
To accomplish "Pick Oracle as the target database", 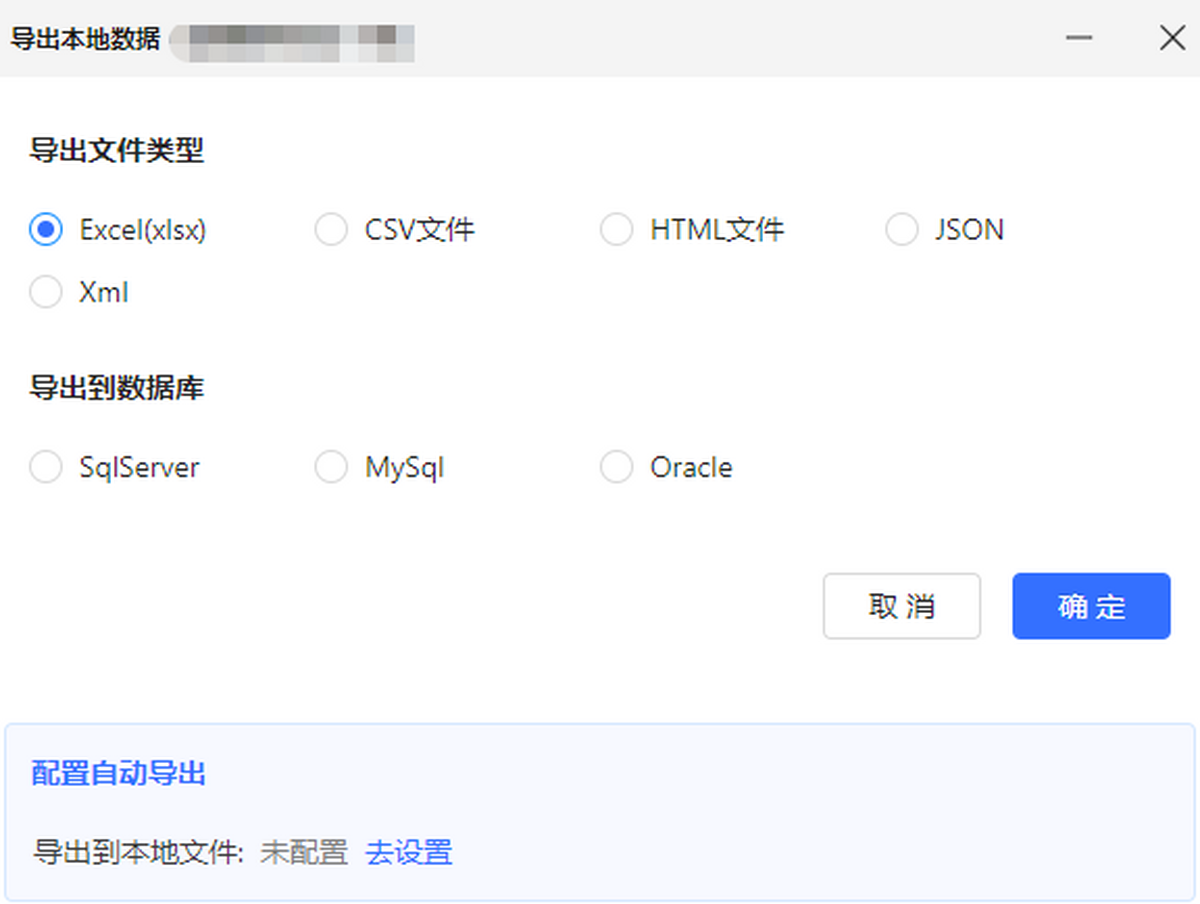I will coord(617,466).
